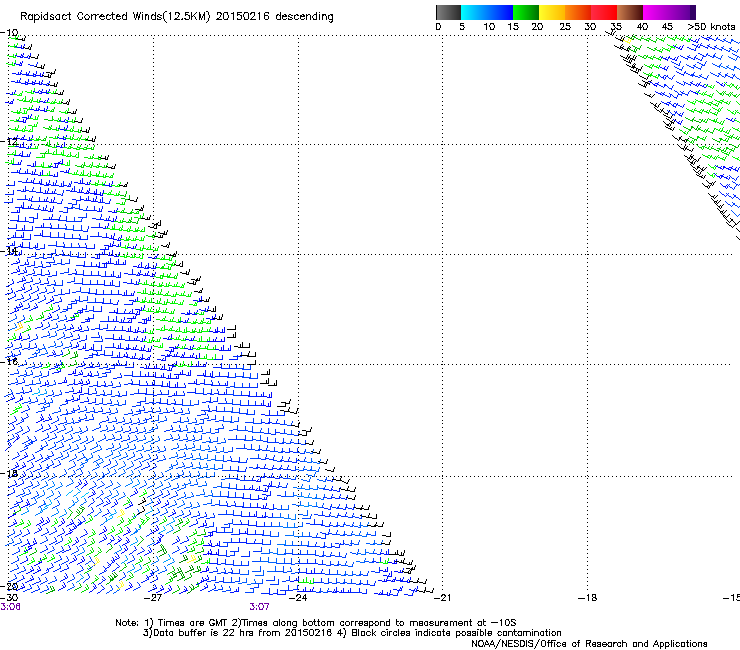The width and height of the screenshot is (740, 650).
Task: Click the -18 latitude label on left axis
Action: tap(10, 473)
